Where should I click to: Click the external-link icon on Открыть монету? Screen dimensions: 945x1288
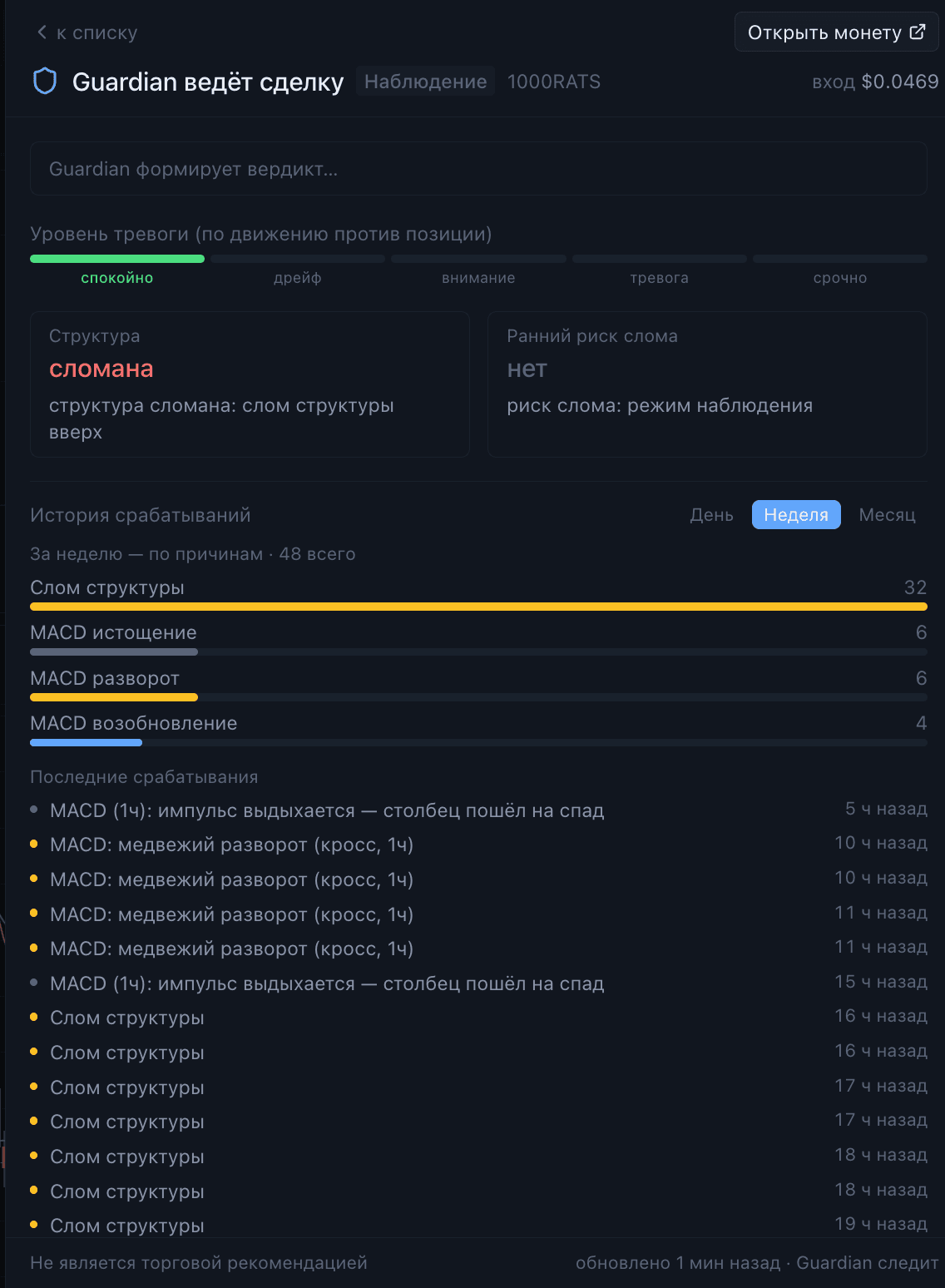pos(918,32)
